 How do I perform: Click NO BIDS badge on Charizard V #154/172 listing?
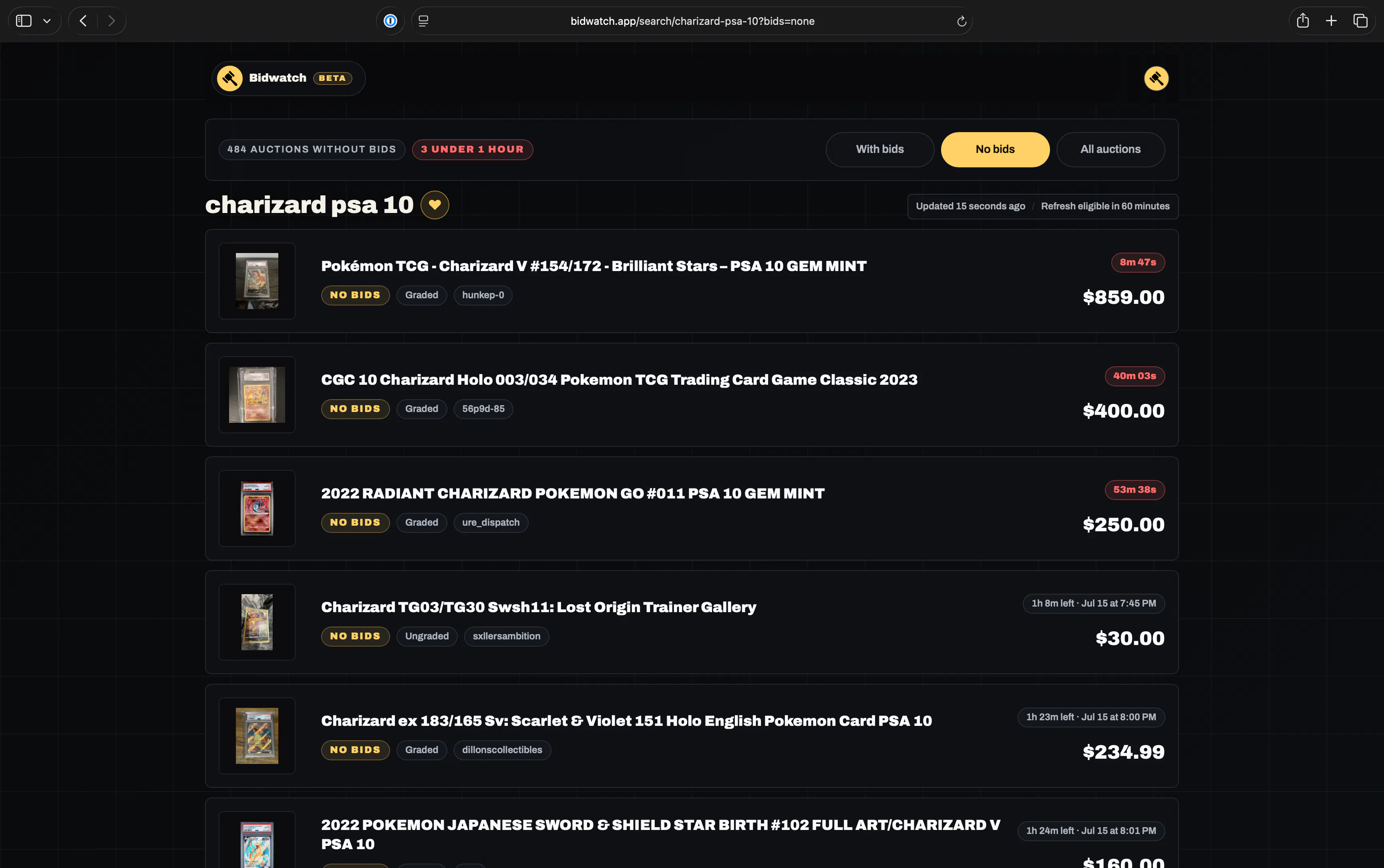pyautogui.click(x=355, y=295)
